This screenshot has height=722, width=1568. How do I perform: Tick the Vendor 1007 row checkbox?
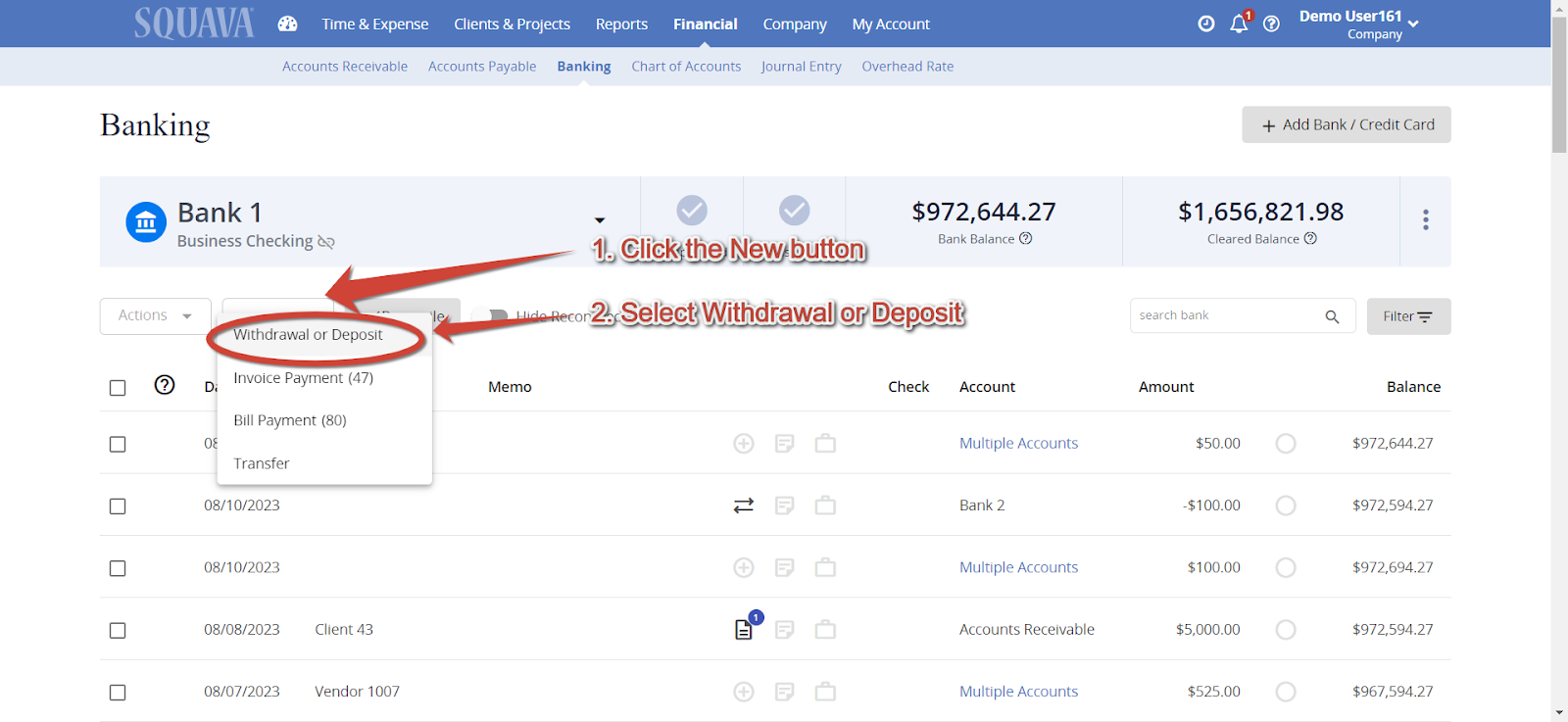118,693
